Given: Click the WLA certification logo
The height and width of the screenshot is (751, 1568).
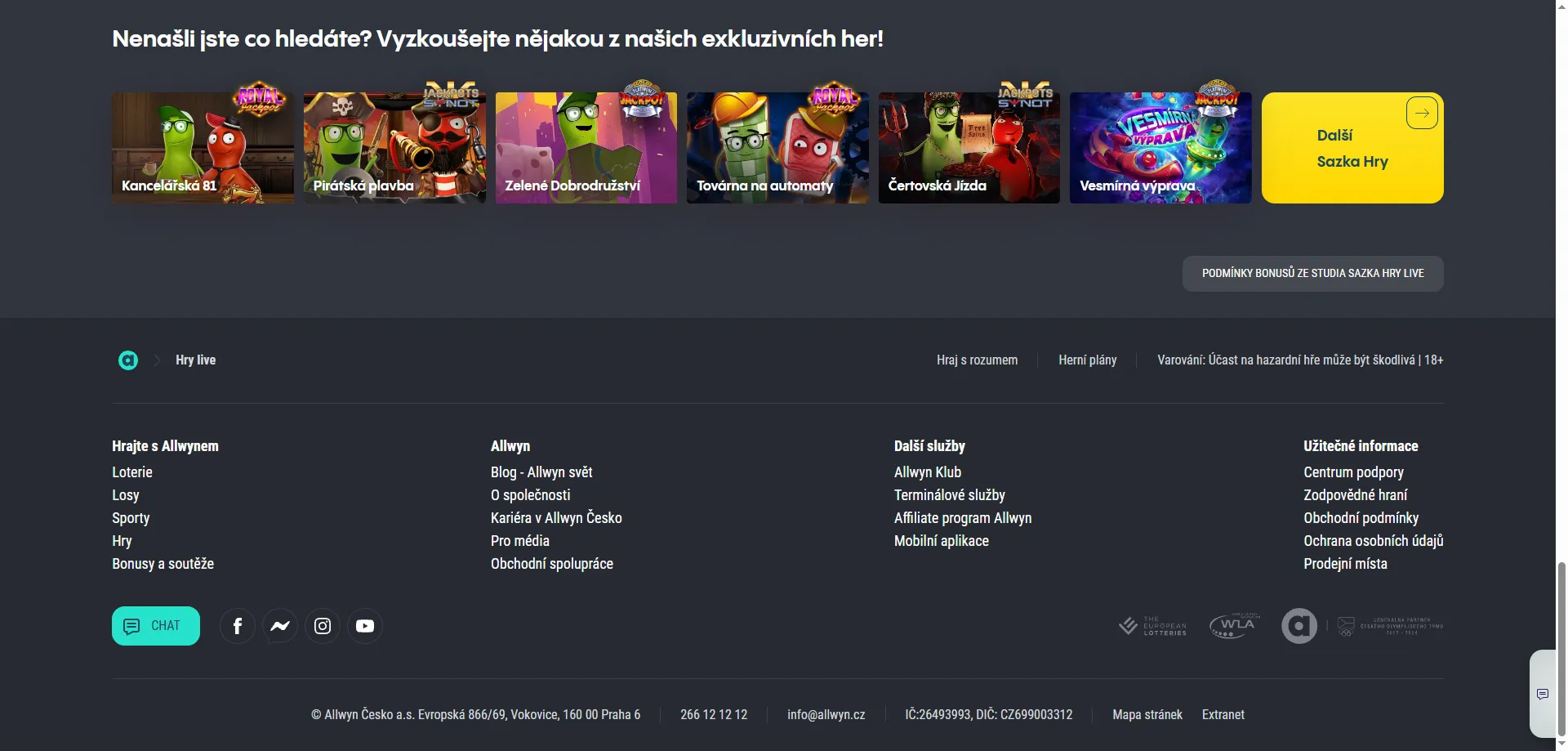Looking at the screenshot, I should tap(1235, 626).
